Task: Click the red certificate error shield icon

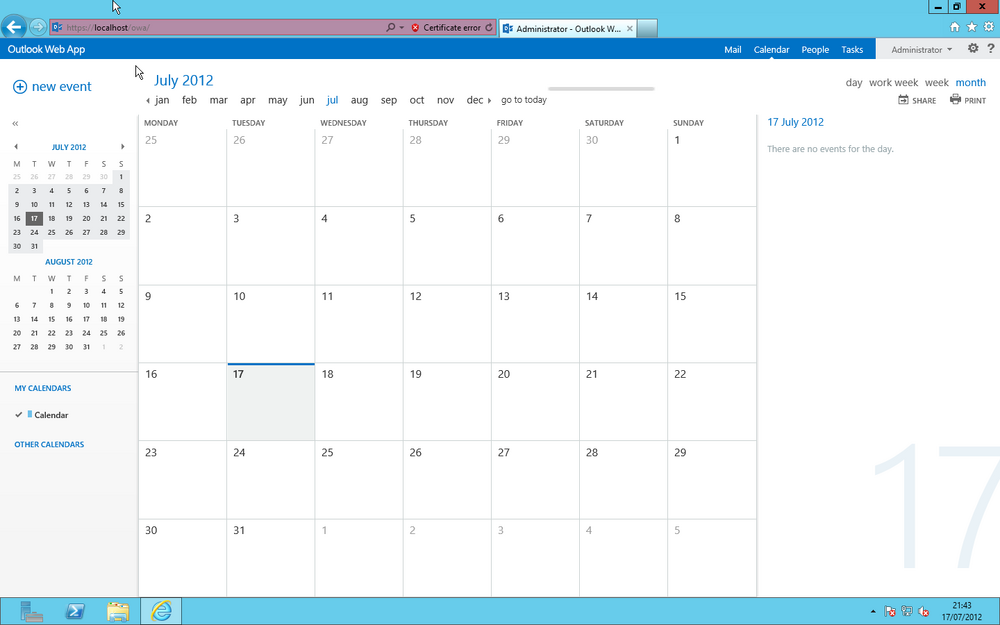Action: [415, 28]
